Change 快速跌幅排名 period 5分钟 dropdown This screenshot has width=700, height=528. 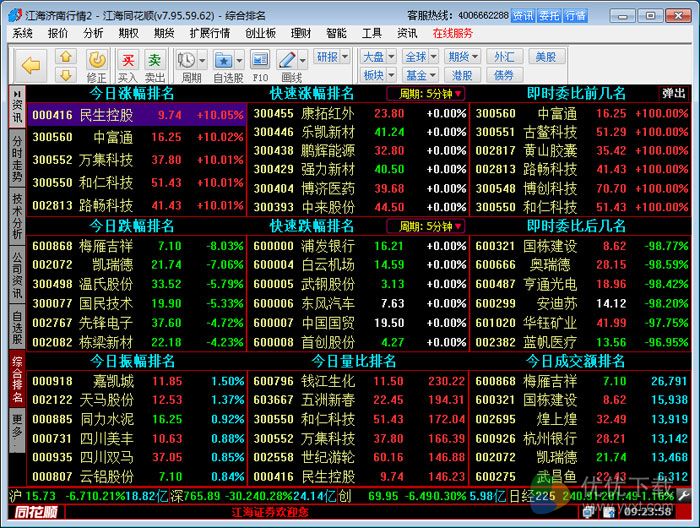pyautogui.click(x=426, y=226)
